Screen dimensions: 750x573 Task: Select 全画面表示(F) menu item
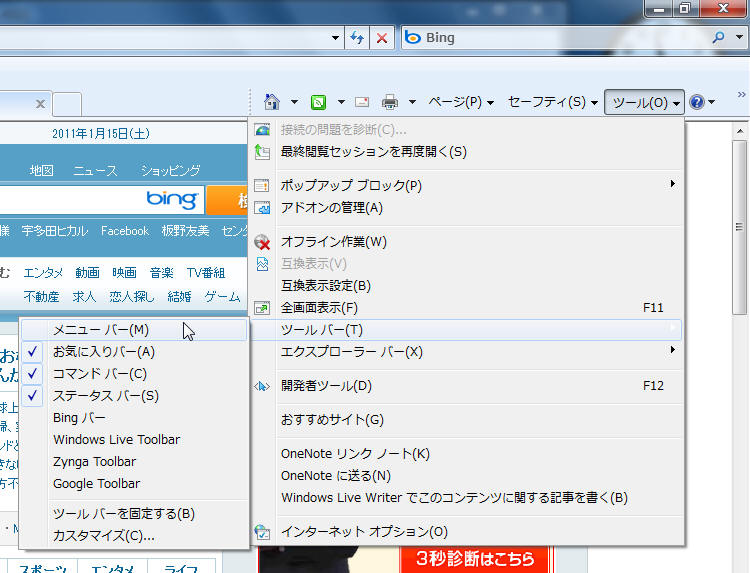pos(467,308)
